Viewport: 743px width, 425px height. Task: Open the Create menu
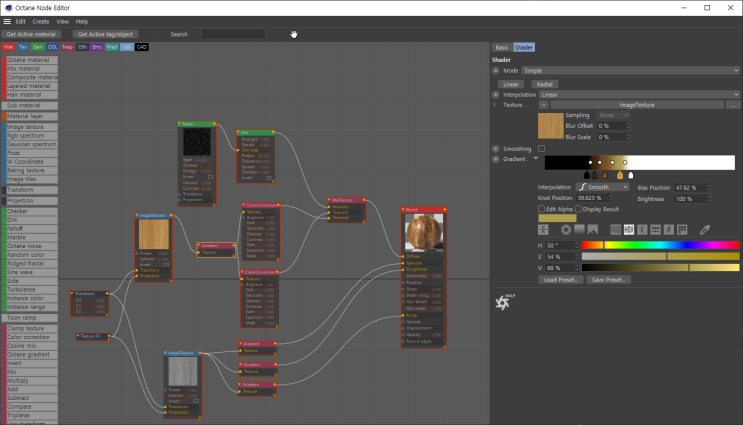tap(41, 22)
